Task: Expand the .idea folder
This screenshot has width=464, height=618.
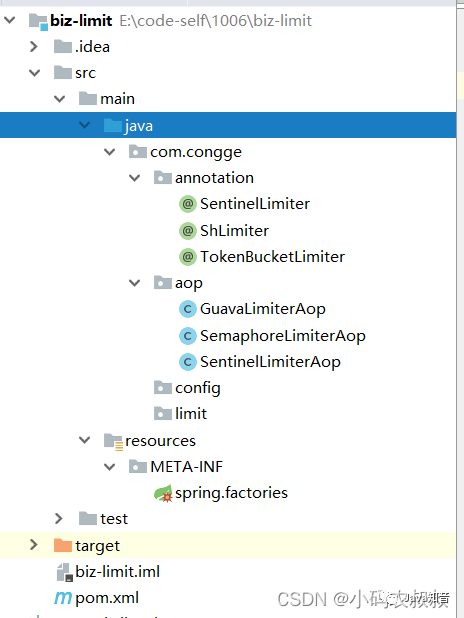Action: (34, 47)
